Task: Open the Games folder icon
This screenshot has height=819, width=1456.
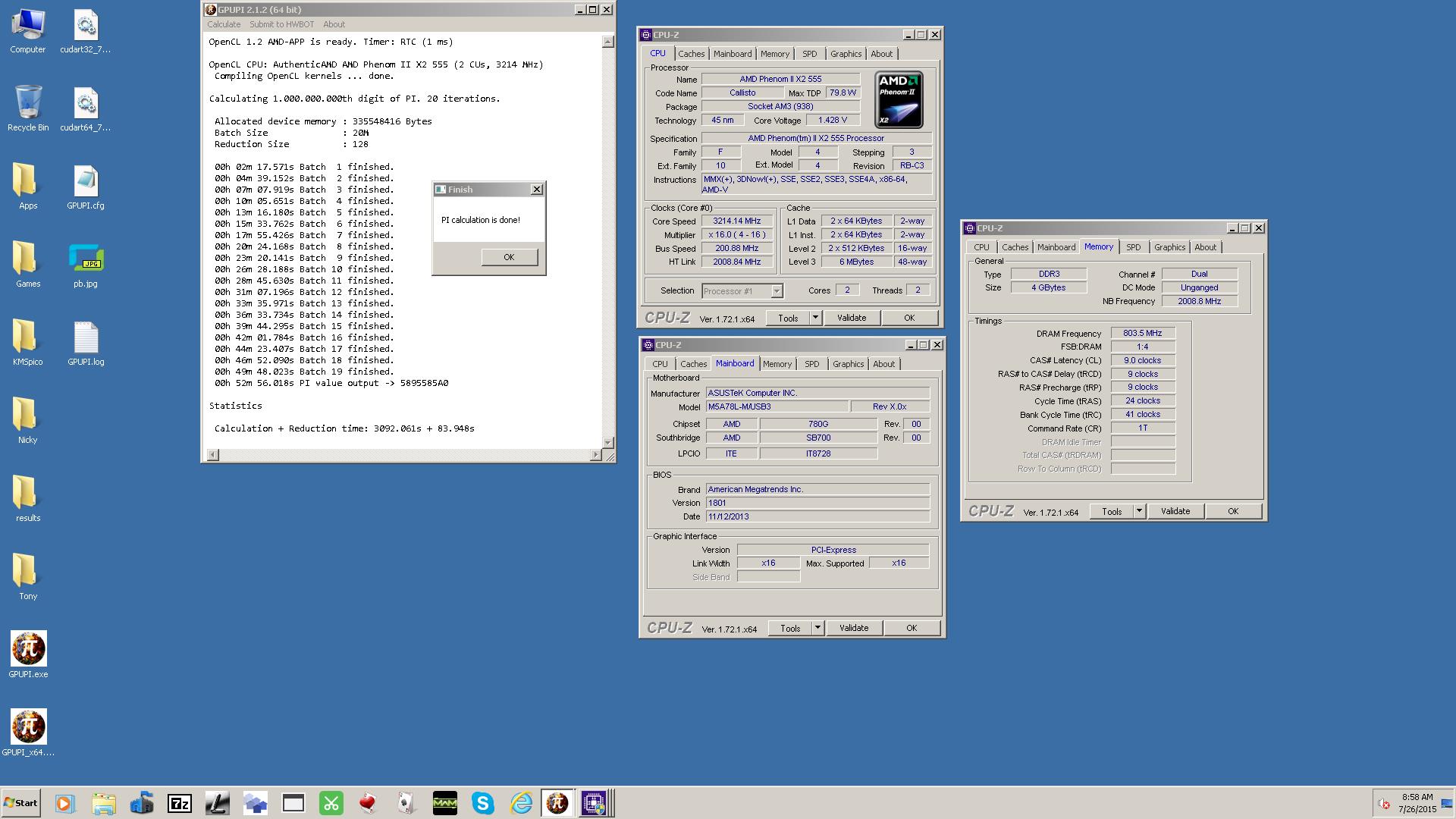Action: 28,265
